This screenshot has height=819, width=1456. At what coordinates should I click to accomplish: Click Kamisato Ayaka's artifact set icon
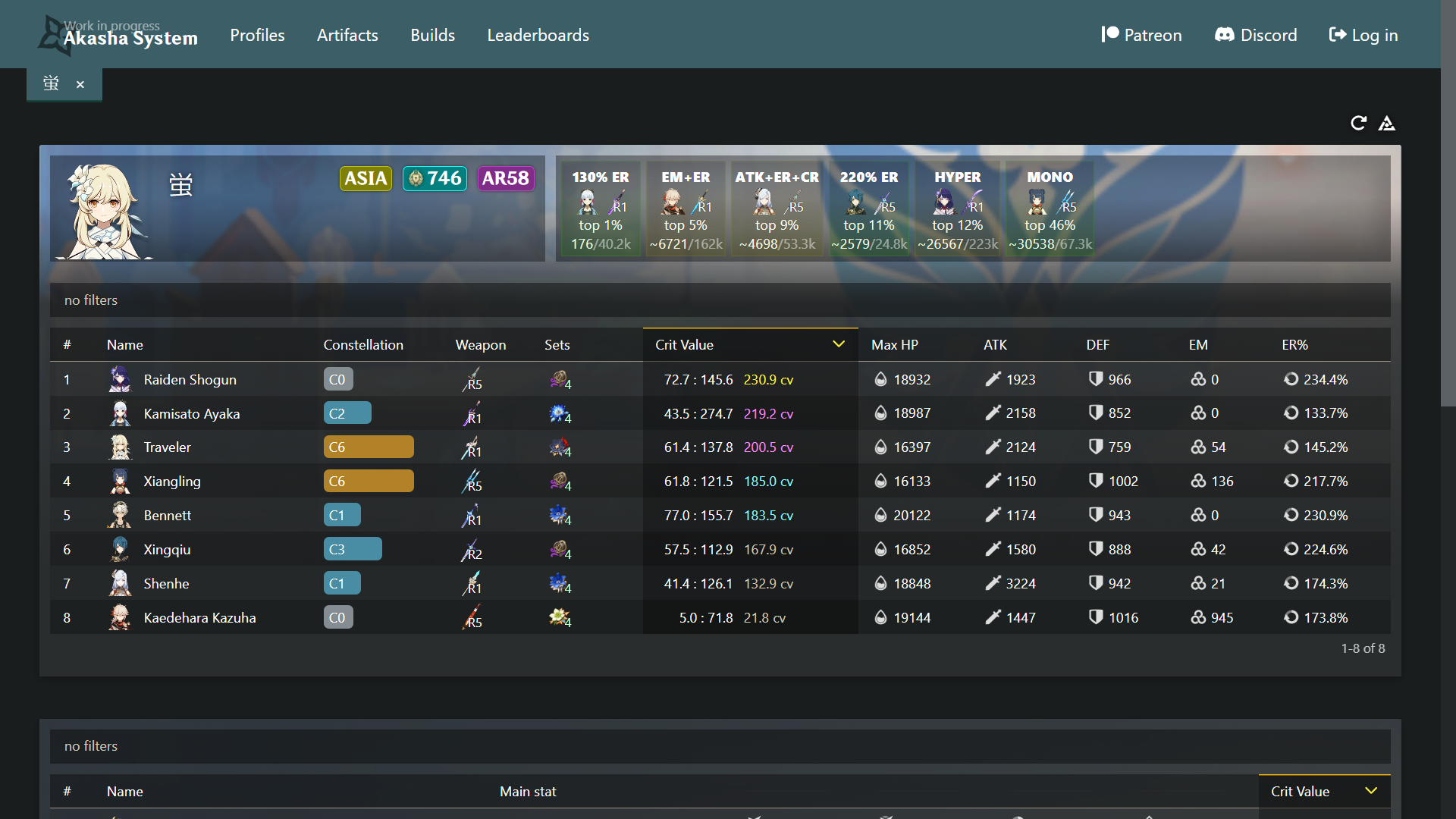pyautogui.click(x=560, y=413)
